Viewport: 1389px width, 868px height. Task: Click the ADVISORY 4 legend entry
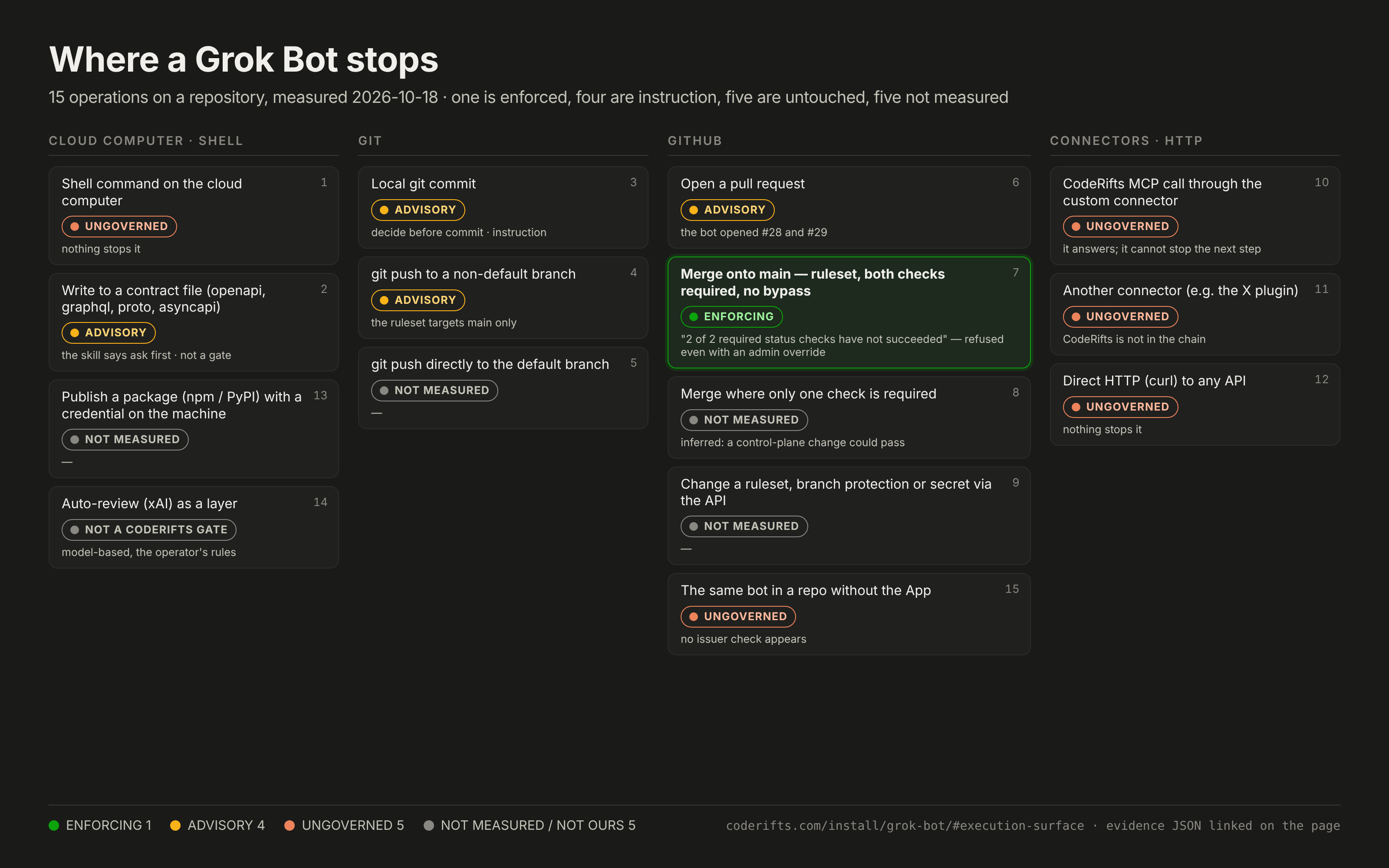(217, 825)
